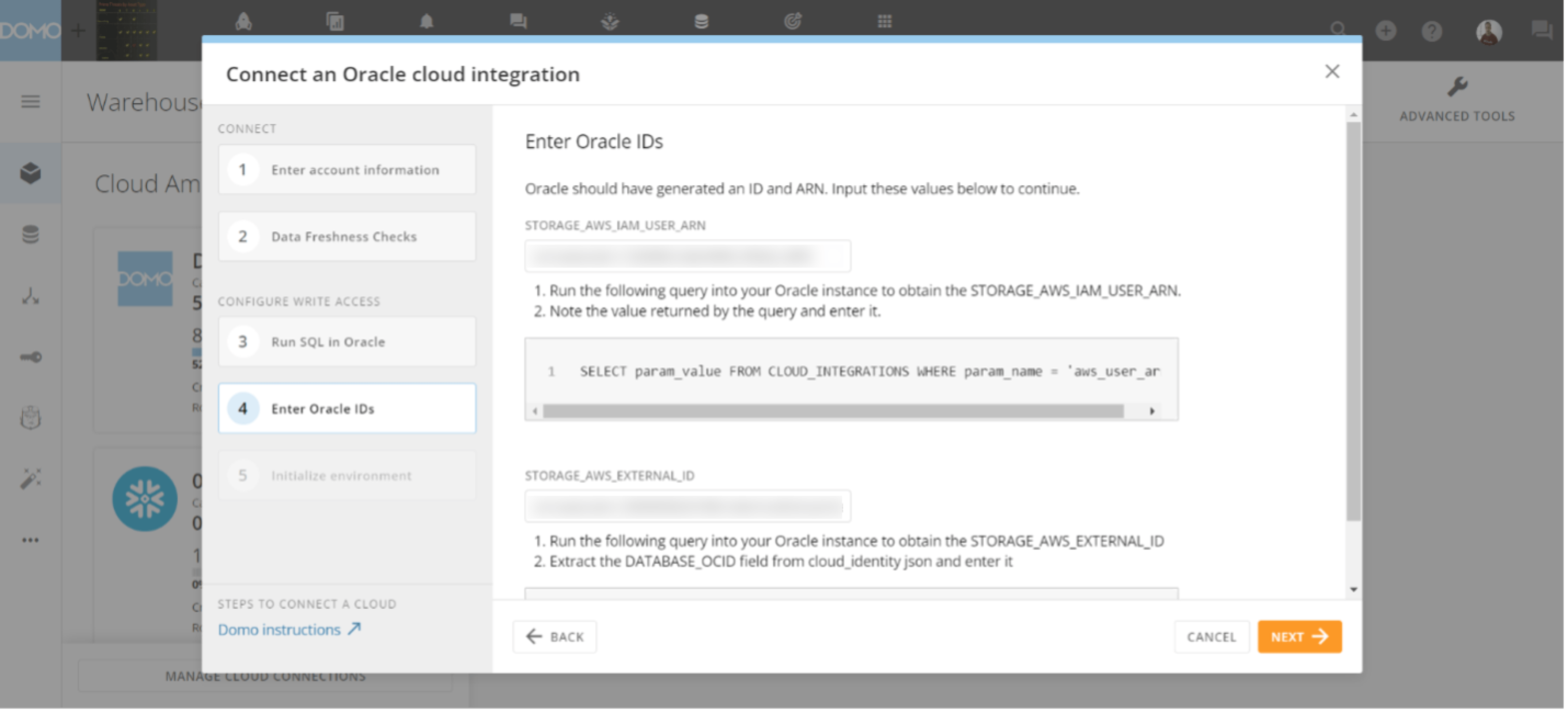This screenshot has width=1568, height=713.
Task: Select the accounts key icon in sidebar
Action: click(30, 357)
